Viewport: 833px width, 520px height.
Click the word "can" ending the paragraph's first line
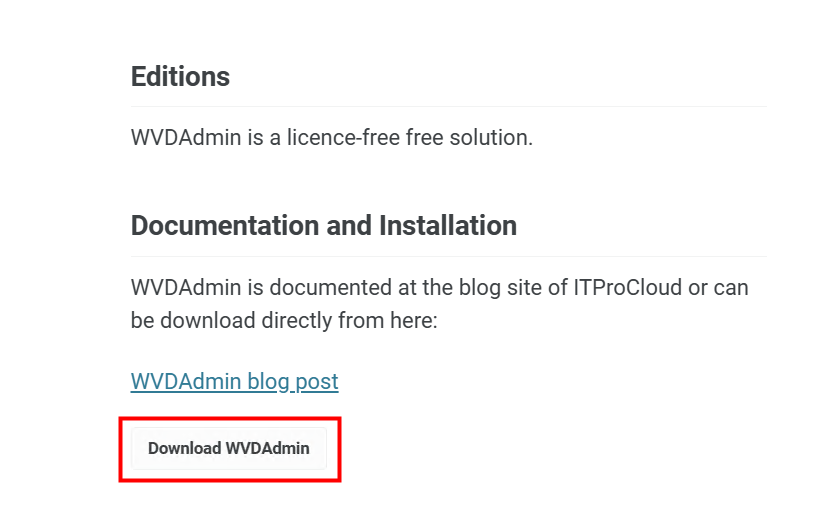pos(730,288)
